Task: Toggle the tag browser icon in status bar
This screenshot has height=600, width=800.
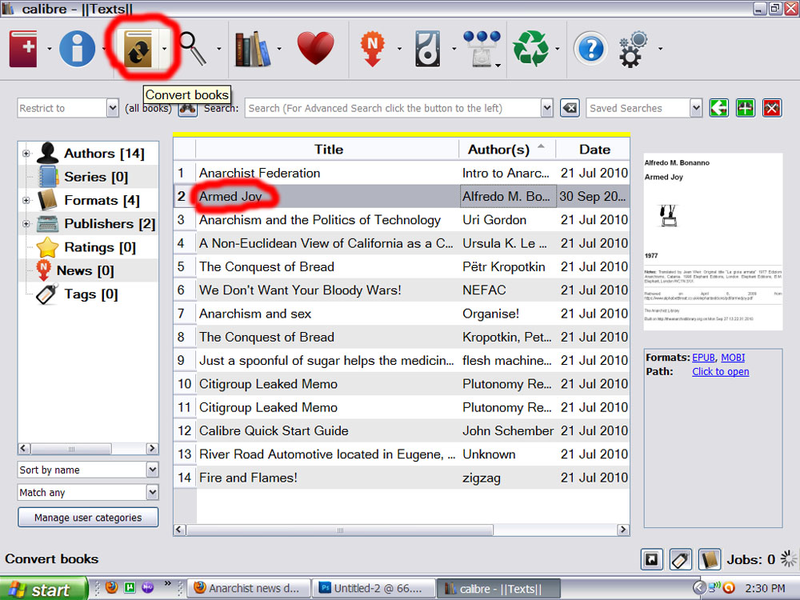Action: pyautogui.click(x=681, y=560)
